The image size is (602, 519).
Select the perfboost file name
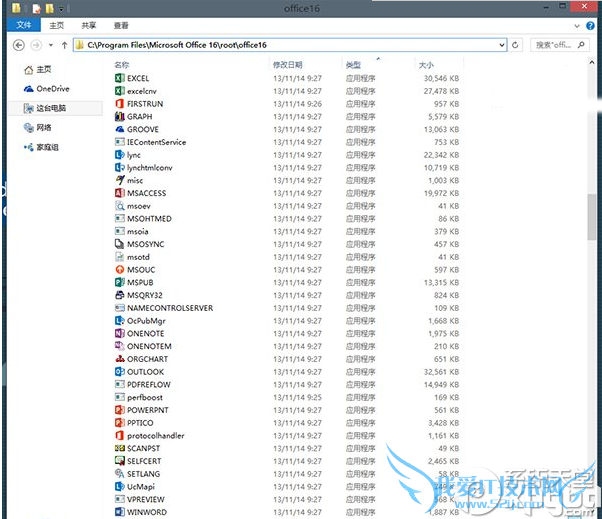tap(145, 397)
